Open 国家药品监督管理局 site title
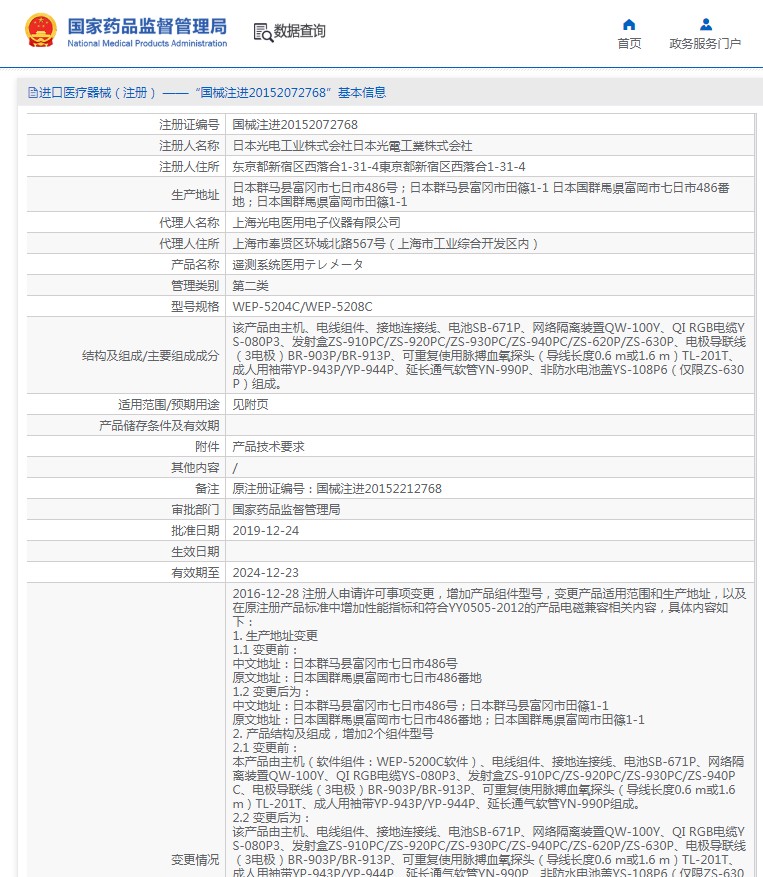 click(147, 26)
